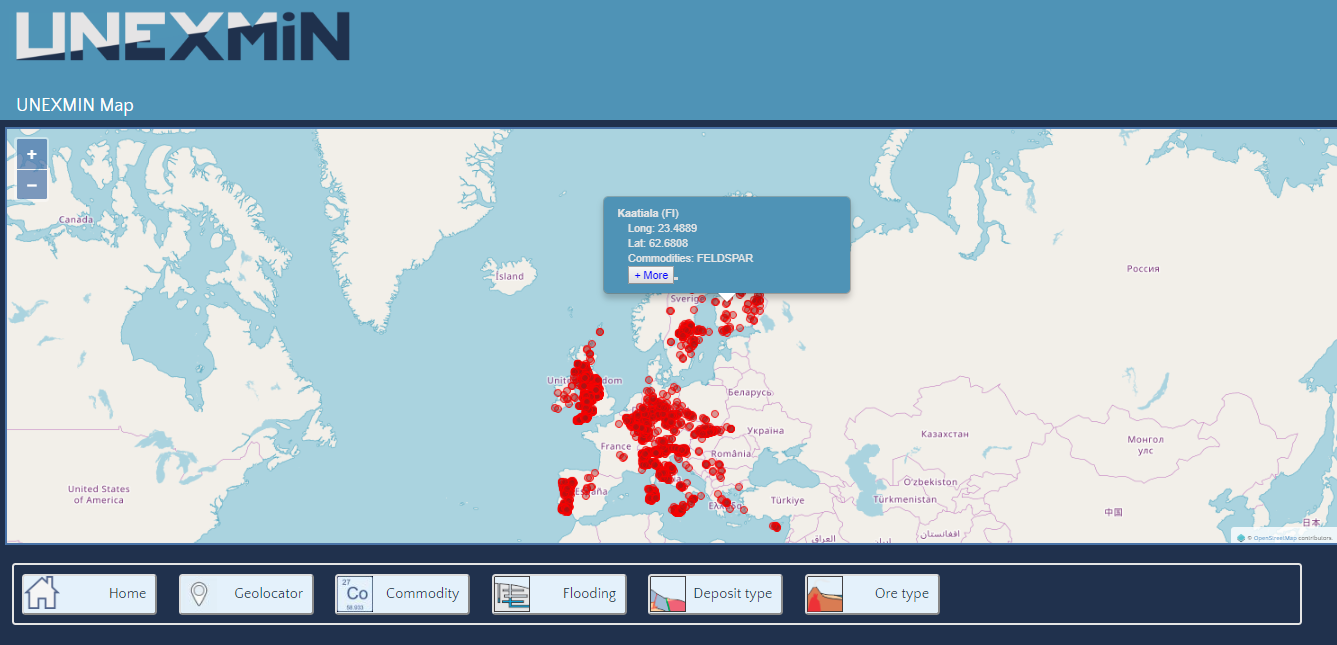
Task: Select the Co element Commodity icon
Action: 354,594
